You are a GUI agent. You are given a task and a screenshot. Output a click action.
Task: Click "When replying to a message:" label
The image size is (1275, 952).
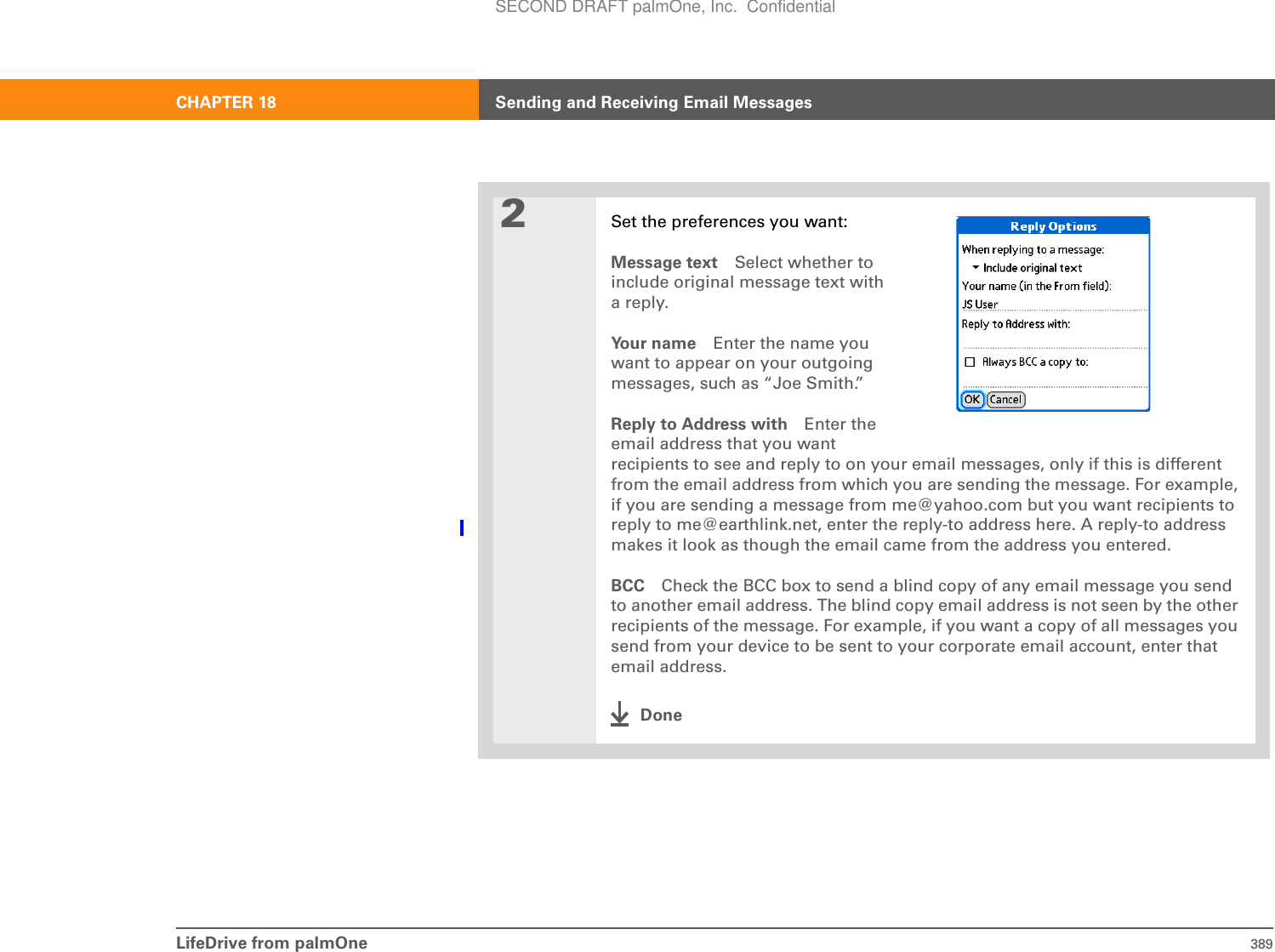[1033, 250]
